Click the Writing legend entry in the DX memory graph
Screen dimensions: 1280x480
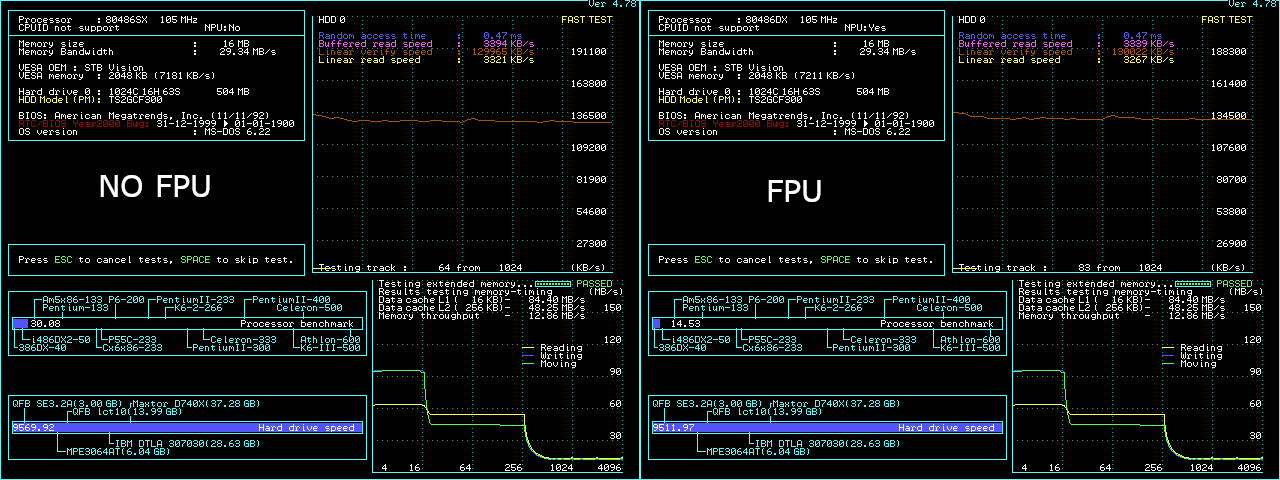tap(1201, 356)
